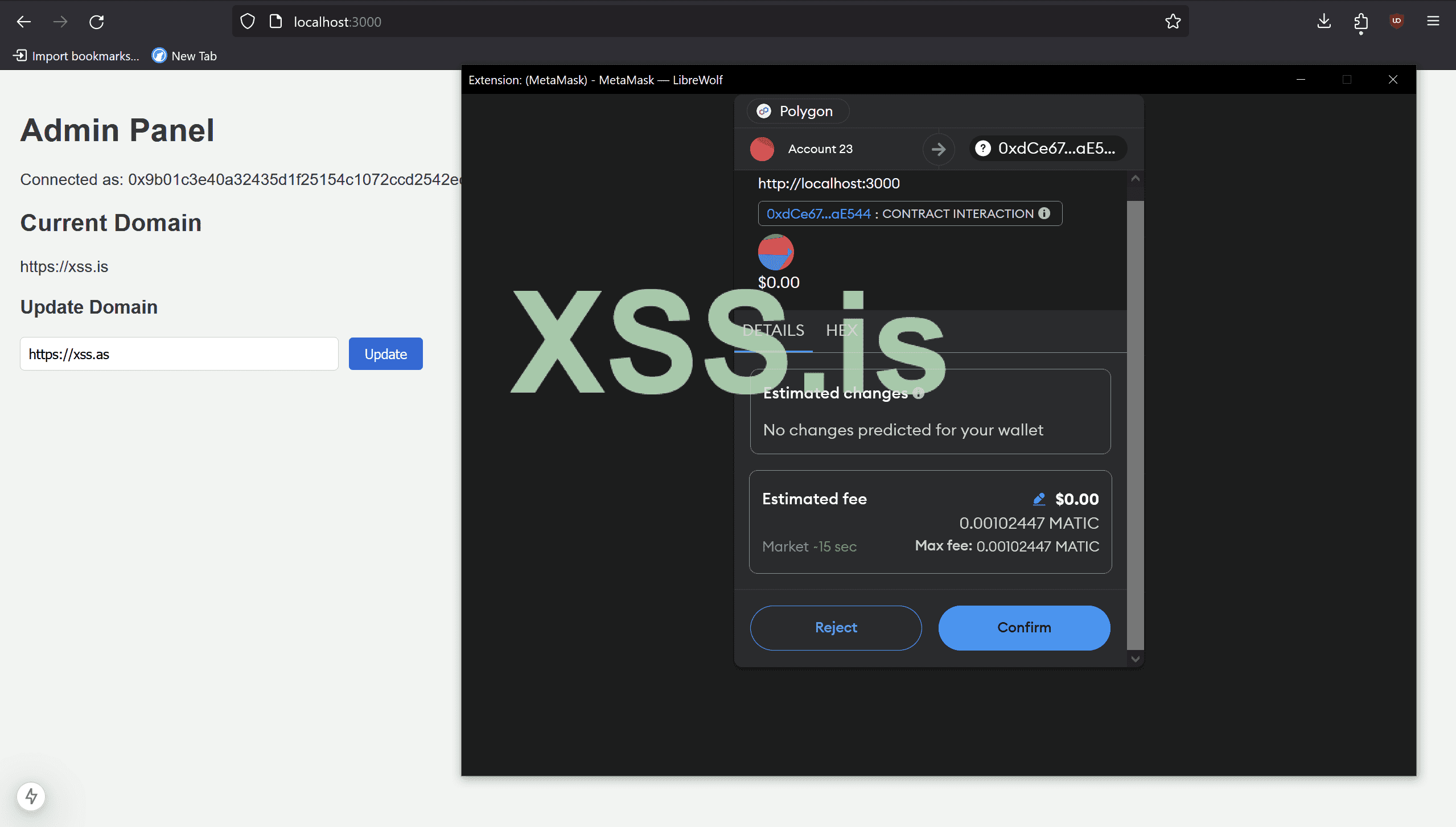Switch to the HEX tab

tap(841, 330)
